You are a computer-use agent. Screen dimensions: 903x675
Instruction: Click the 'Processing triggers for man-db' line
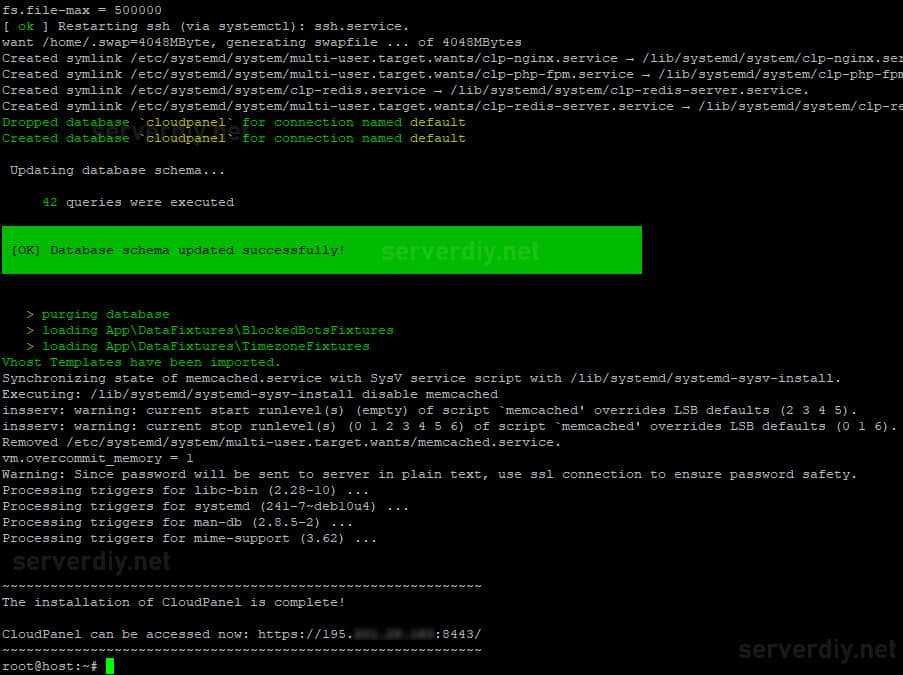[177, 522]
